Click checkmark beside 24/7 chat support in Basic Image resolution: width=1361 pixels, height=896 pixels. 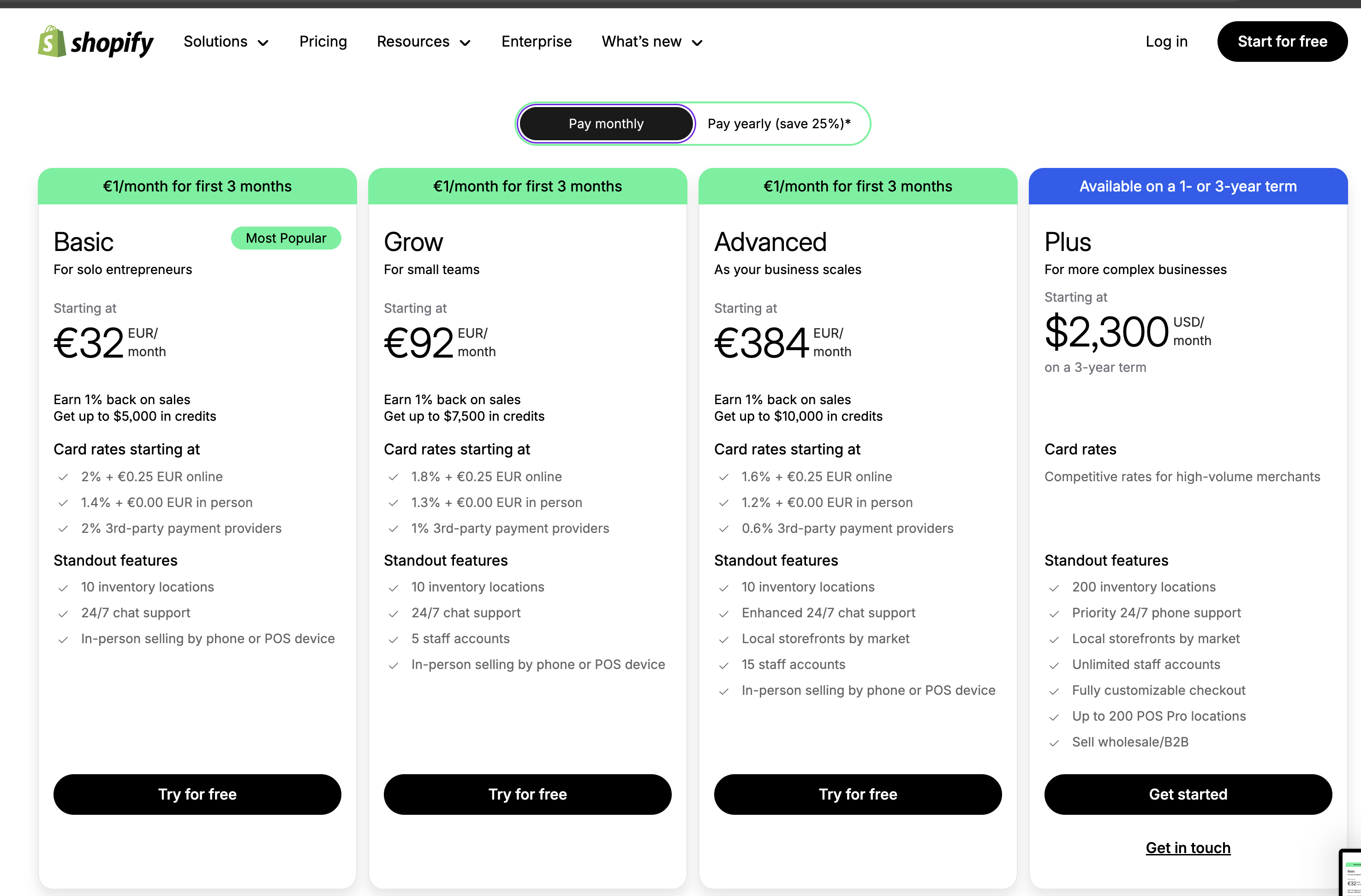[x=64, y=614]
